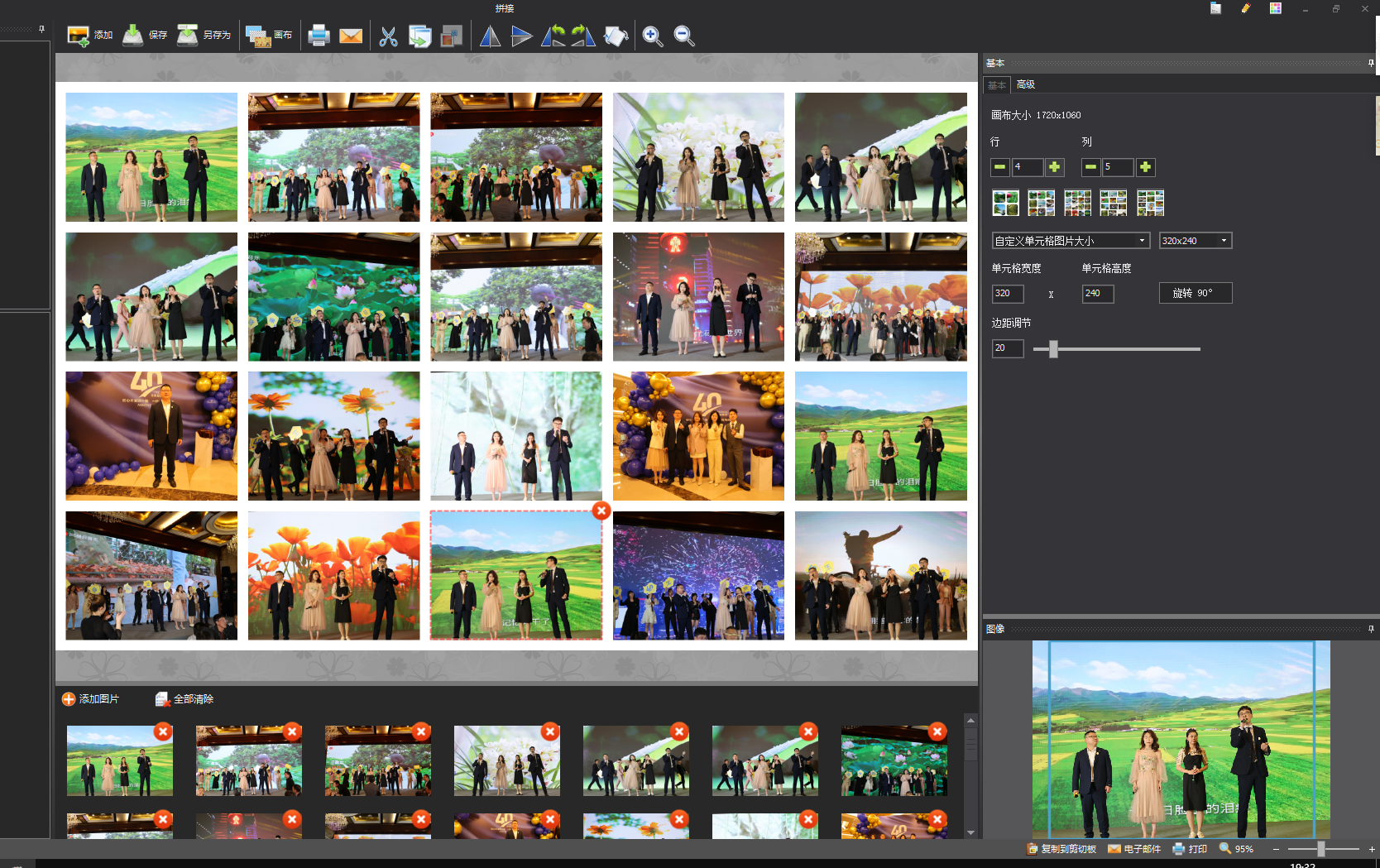Switch to the 高级 (Advanced) tab
The width and height of the screenshot is (1380, 868).
(x=1026, y=84)
